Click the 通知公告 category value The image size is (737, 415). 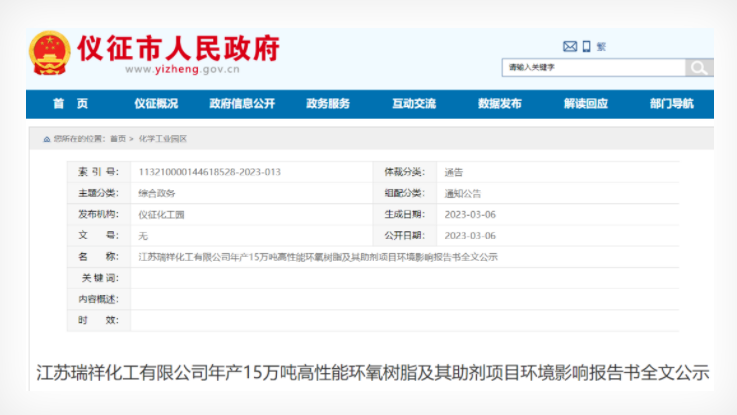coord(463,193)
